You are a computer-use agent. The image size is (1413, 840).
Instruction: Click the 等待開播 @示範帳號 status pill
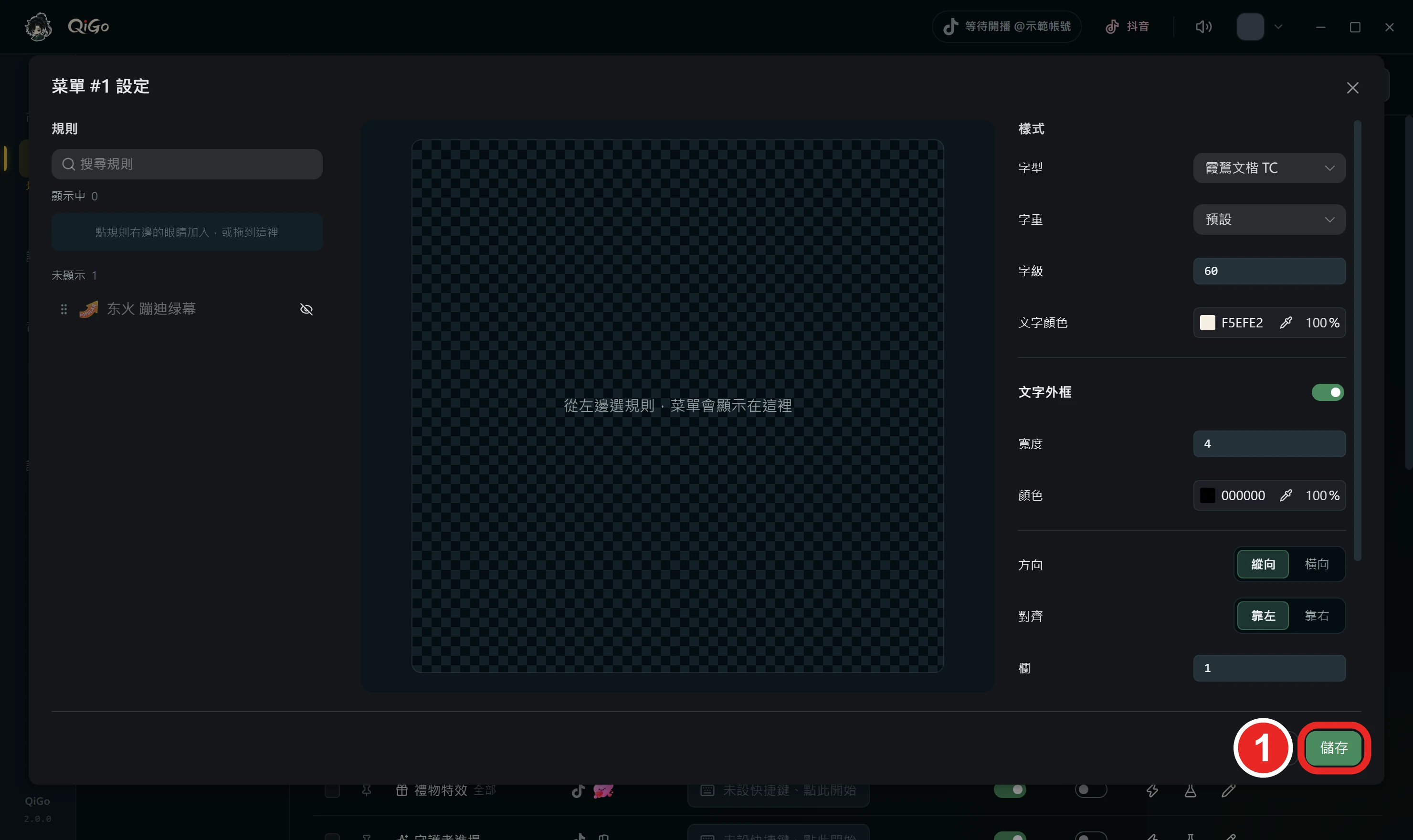coord(1006,27)
